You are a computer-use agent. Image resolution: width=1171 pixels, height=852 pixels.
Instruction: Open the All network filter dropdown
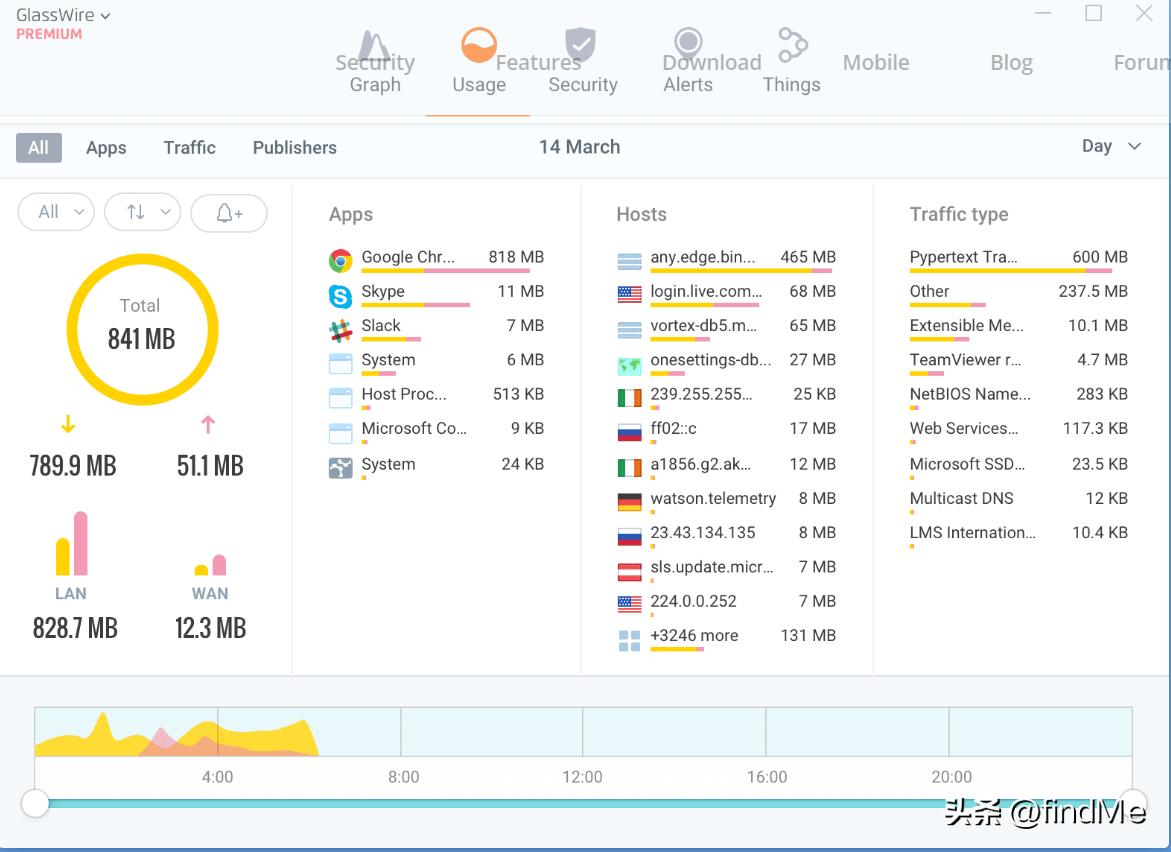coord(57,212)
